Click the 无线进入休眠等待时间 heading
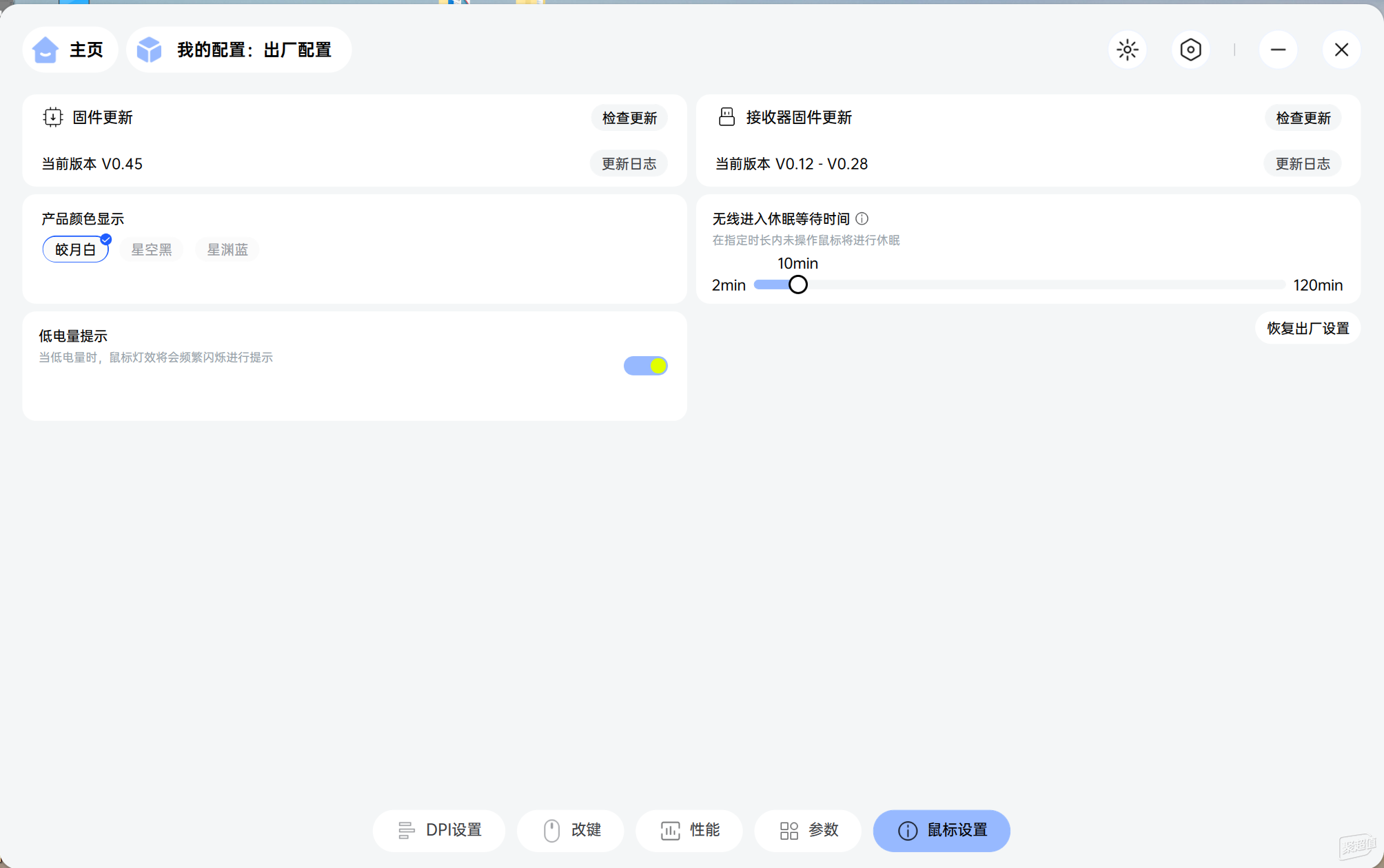Screen dimensions: 1384x868 pos(781,219)
